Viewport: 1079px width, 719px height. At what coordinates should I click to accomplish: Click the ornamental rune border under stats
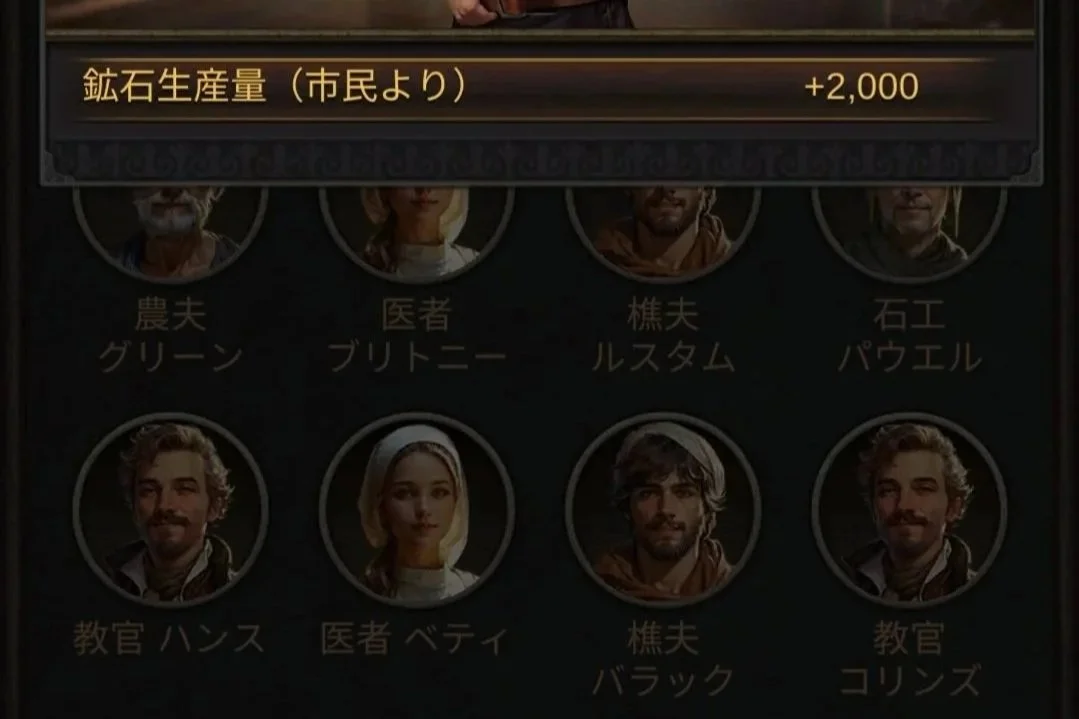point(540,162)
